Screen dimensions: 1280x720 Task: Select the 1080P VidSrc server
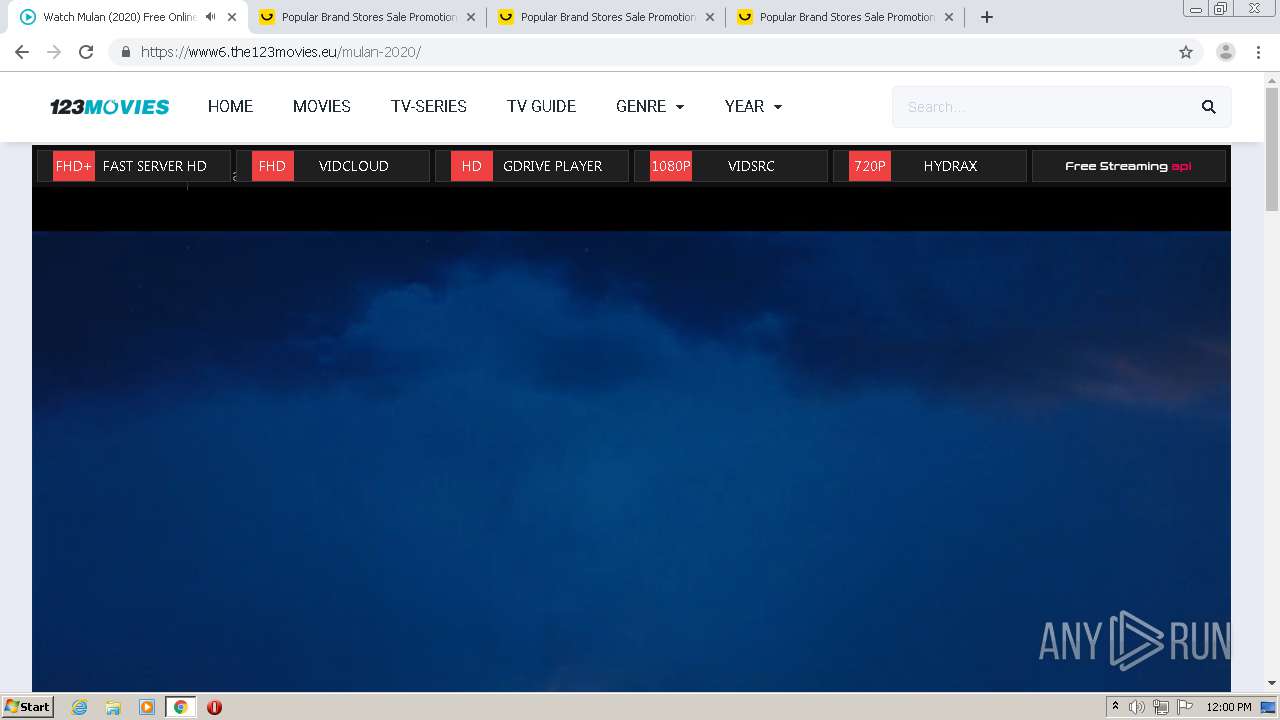pos(731,166)
